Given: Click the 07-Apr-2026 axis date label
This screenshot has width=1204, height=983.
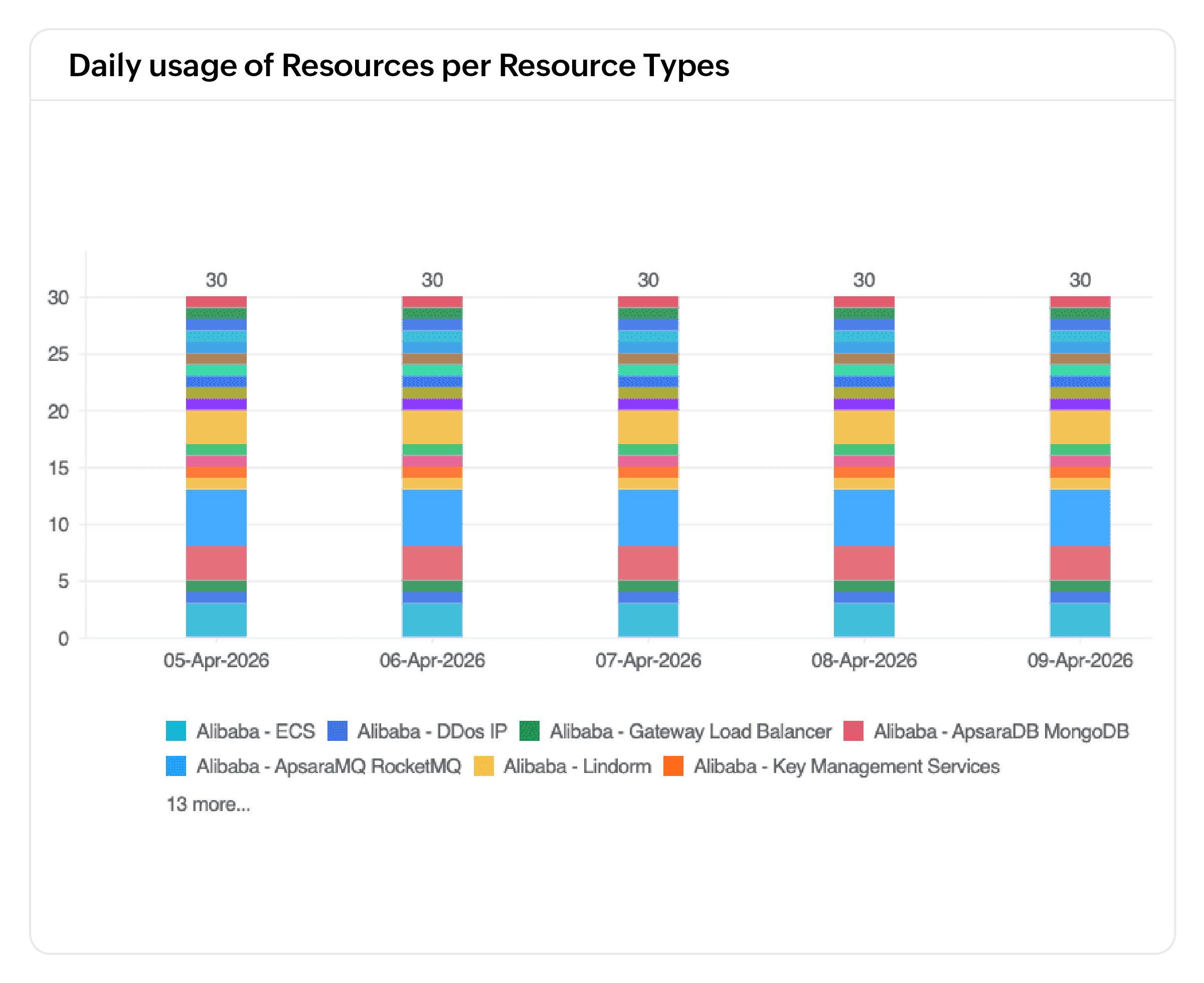Looking at the screenshot, I should click(648, 660).
